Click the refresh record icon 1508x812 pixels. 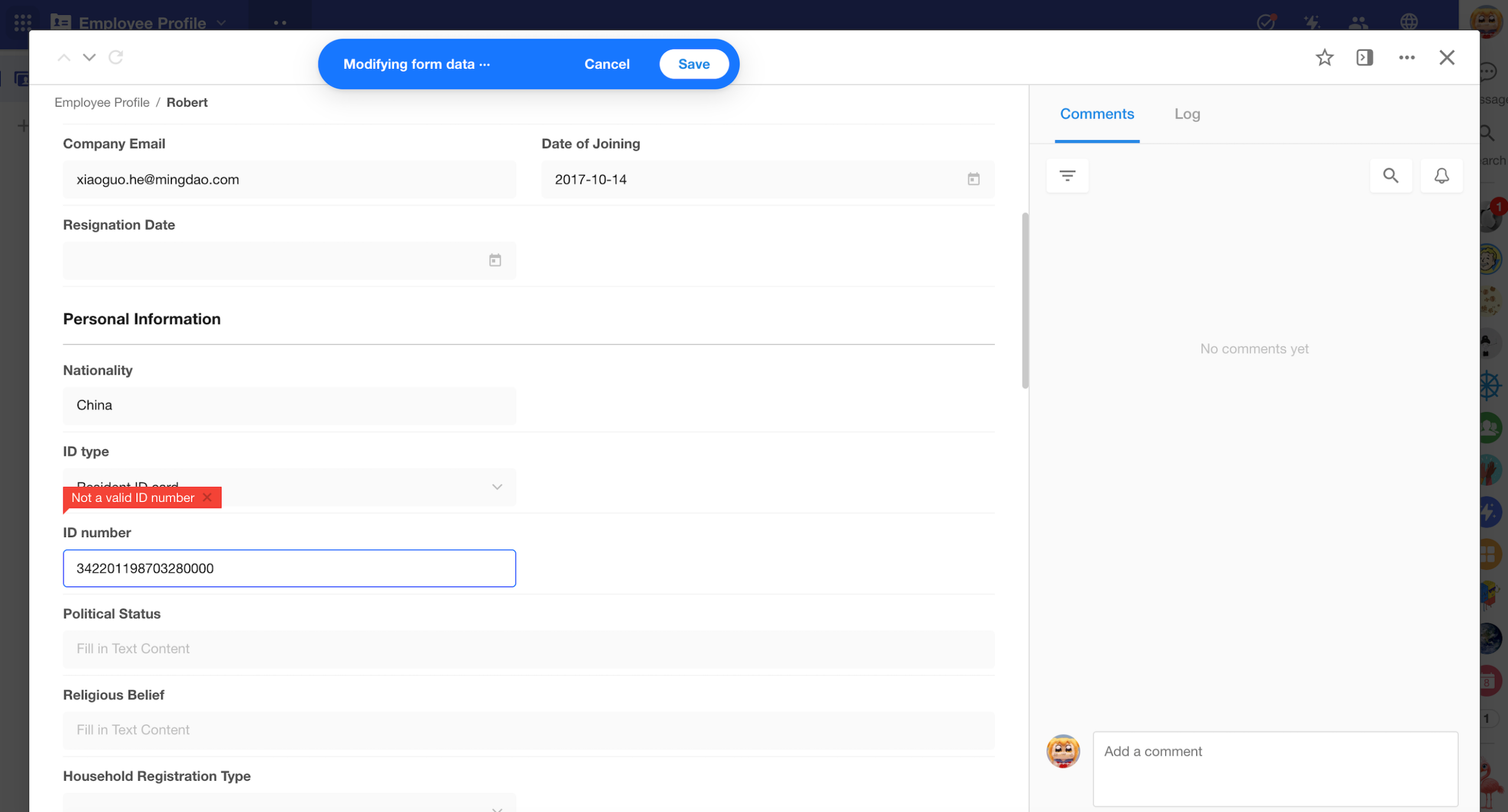point(116,57)
